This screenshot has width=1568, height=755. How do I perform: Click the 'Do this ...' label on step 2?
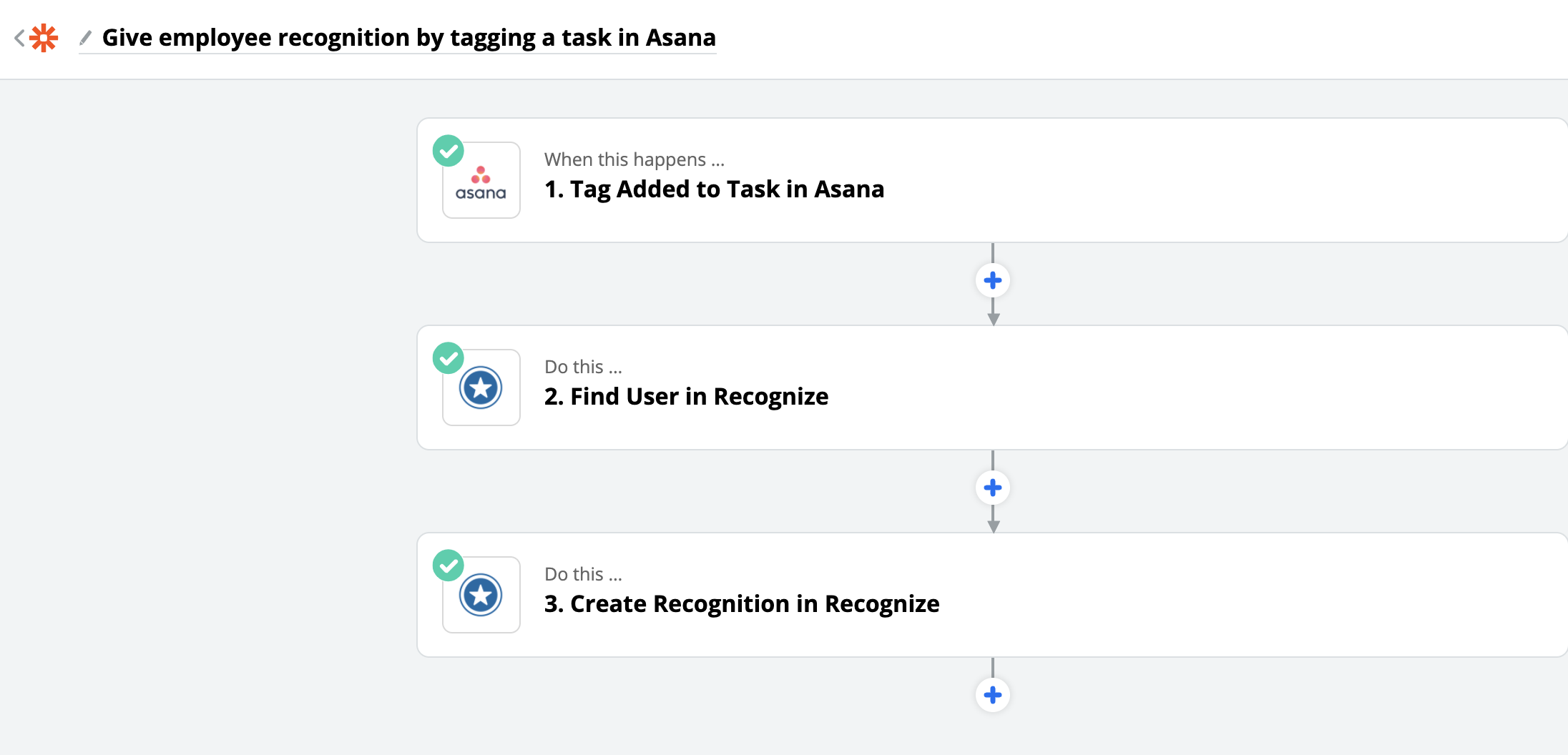(x=583, y=366)
